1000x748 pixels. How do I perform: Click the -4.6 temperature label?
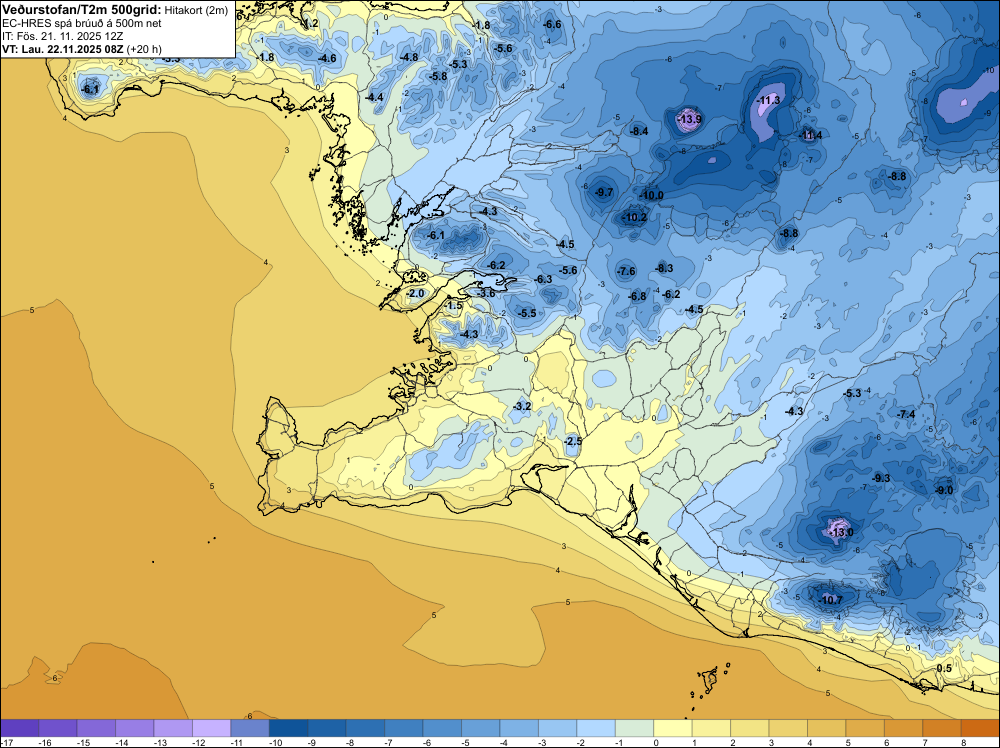tap(327, 59)
